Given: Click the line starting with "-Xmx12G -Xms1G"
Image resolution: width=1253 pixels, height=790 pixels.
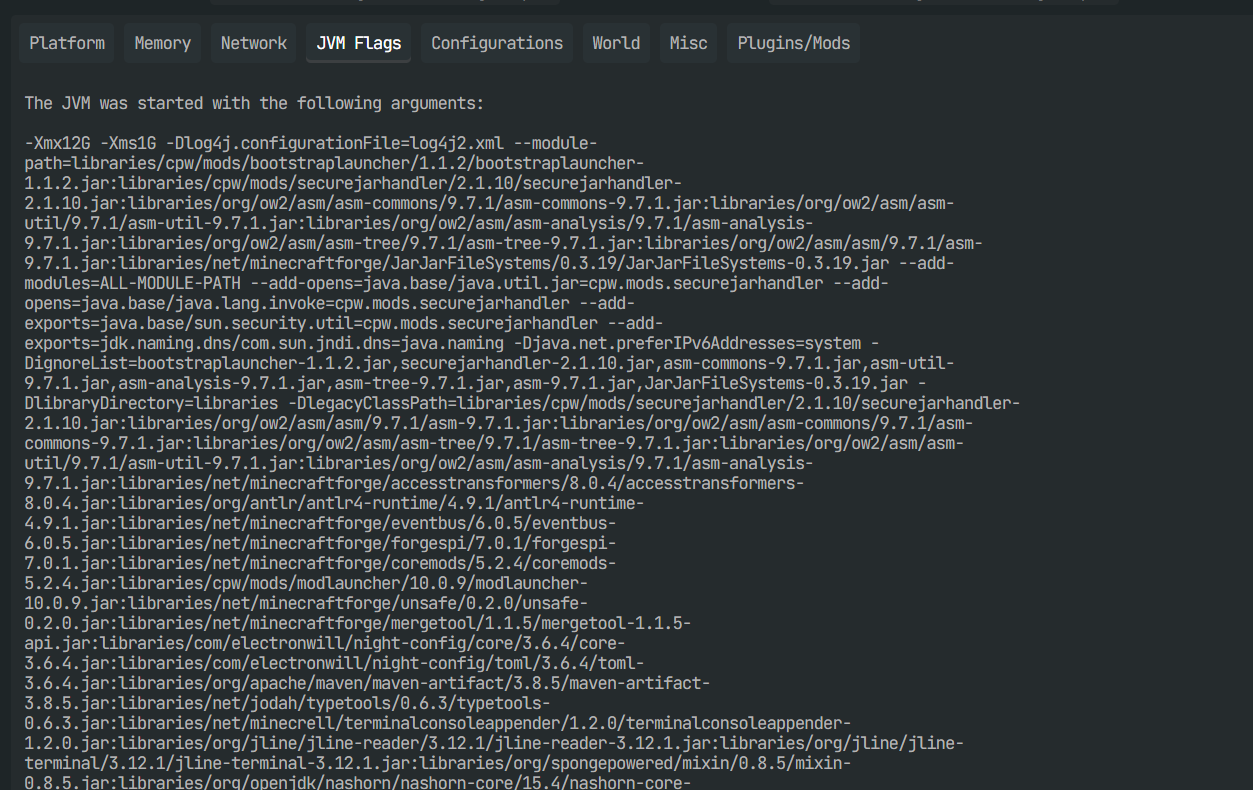Looking at the screenshot, I should click(x=311, y=143).
